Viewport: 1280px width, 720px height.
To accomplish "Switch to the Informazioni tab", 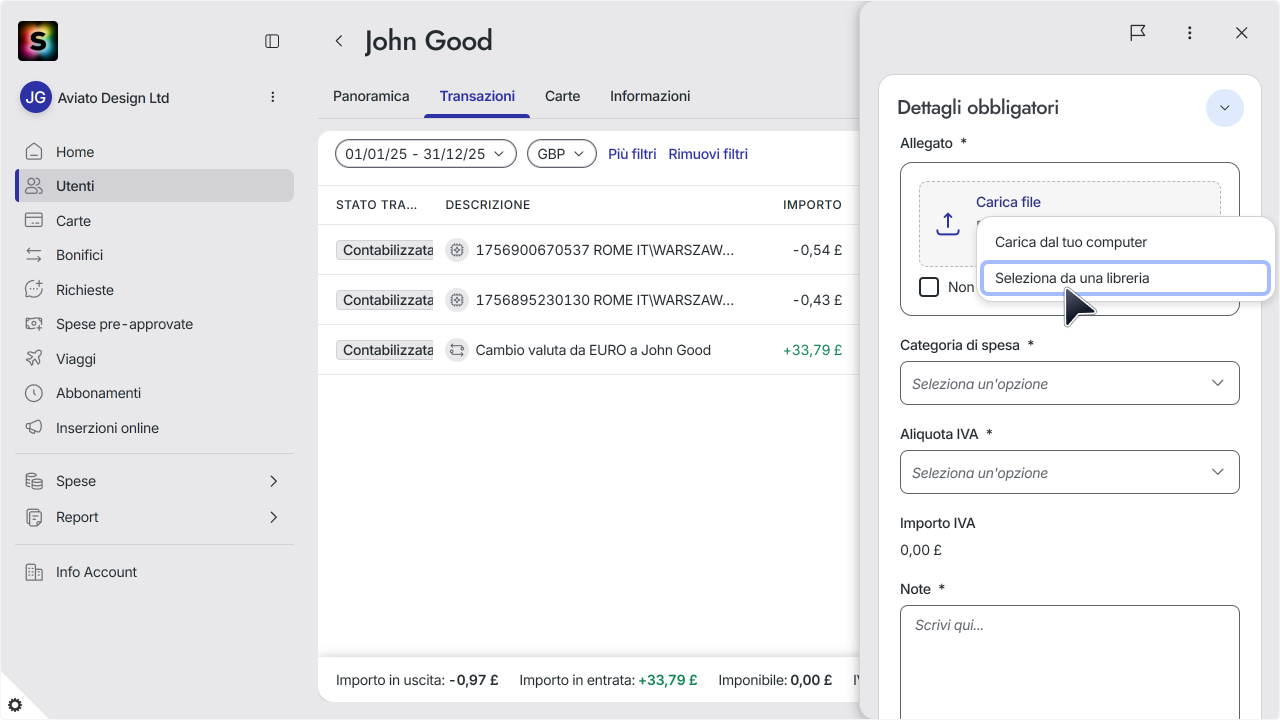I will pyautogui.click(x=650, y=96).
